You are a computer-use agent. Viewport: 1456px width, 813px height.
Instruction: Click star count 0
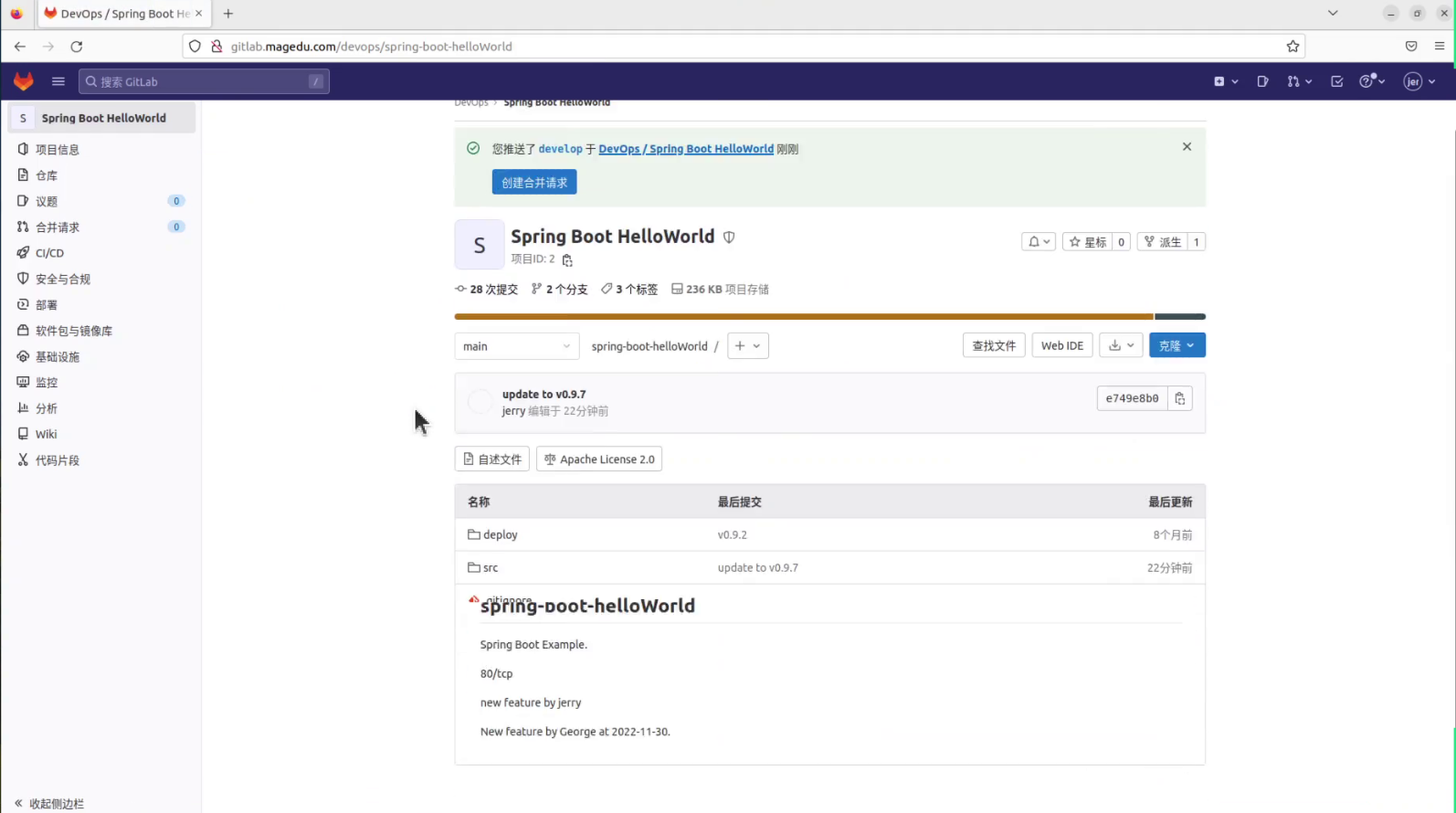1122,242
